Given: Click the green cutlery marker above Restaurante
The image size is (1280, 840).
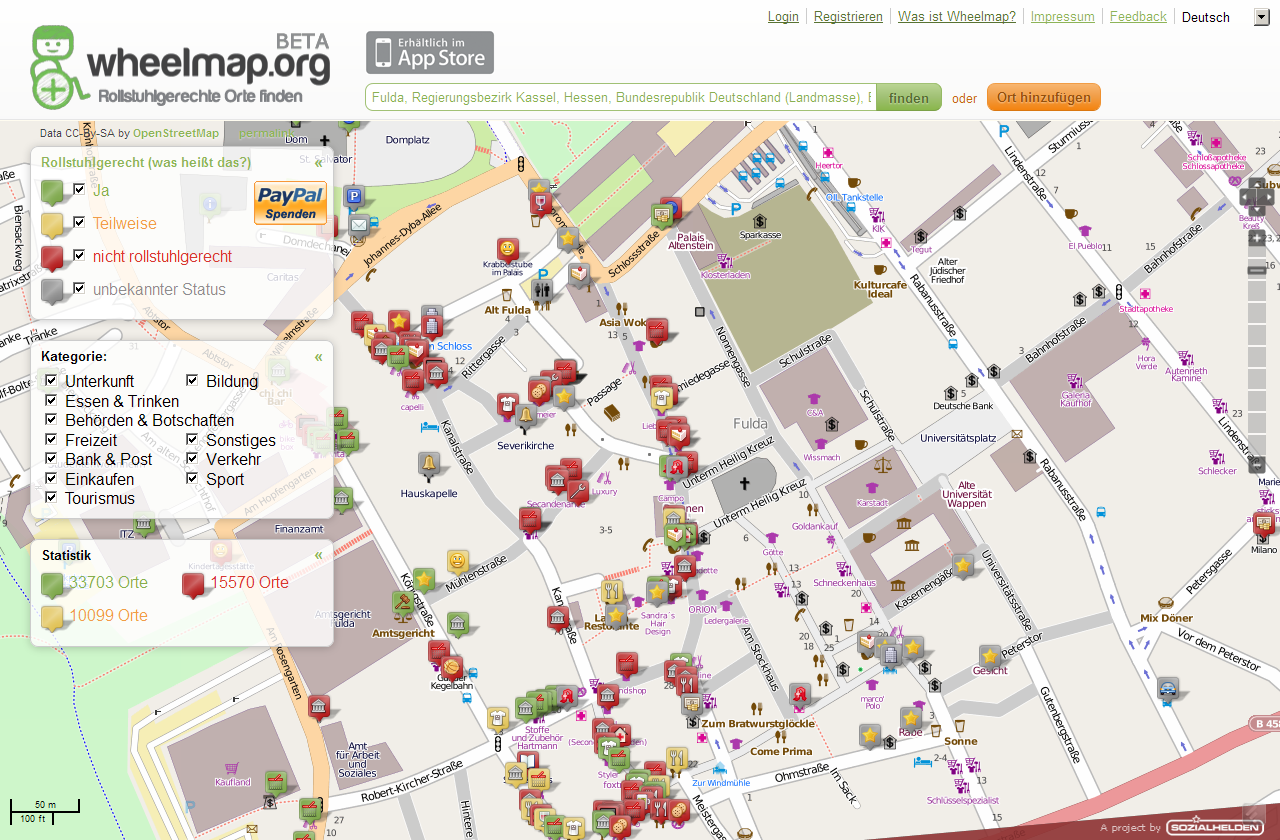Looking at the screenshot, I should click(x=613, y=590).
